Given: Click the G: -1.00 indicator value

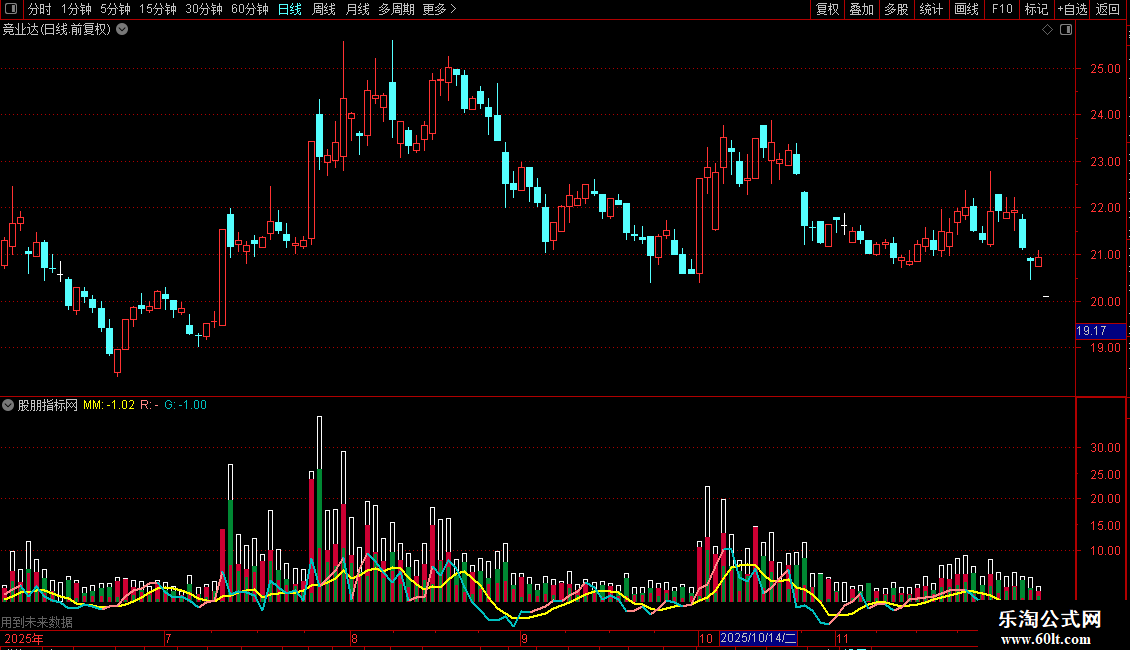Looking at the screenshot, I should click(185, 405).
